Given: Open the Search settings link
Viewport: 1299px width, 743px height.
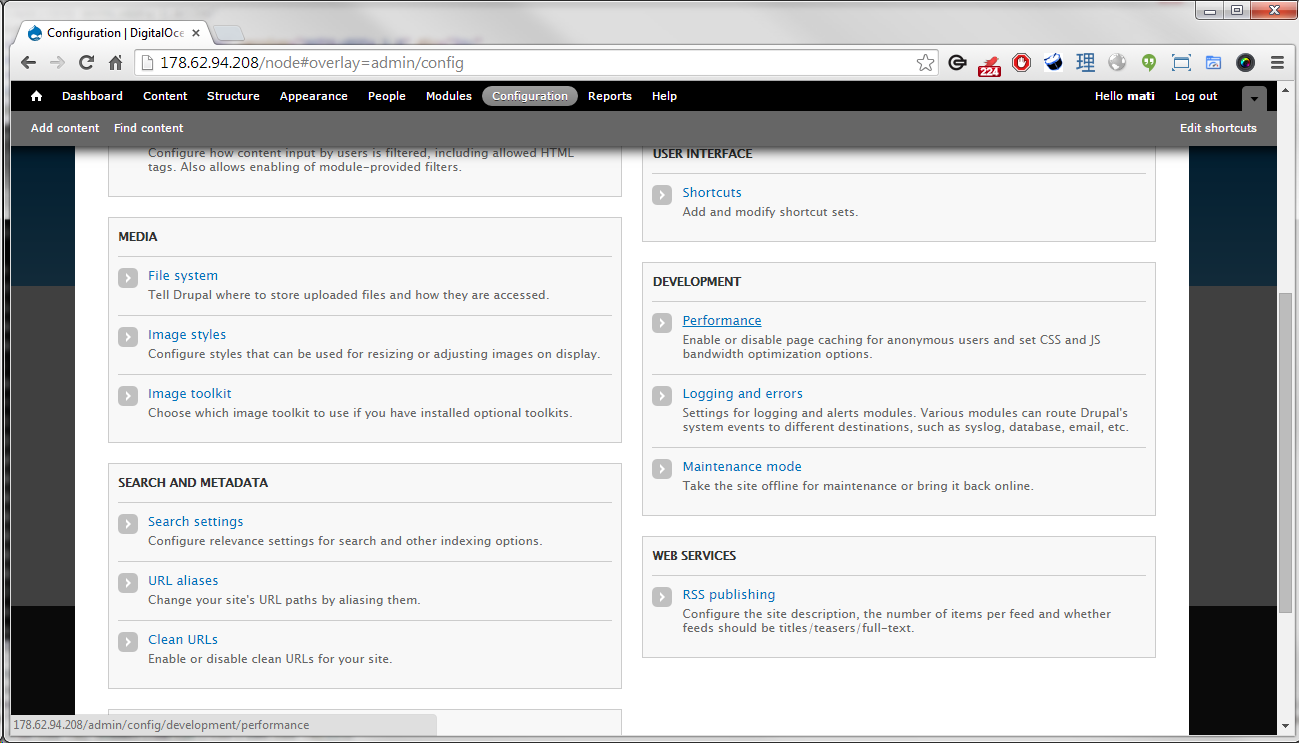Looking at the screenshot, I should coord(196,522).
